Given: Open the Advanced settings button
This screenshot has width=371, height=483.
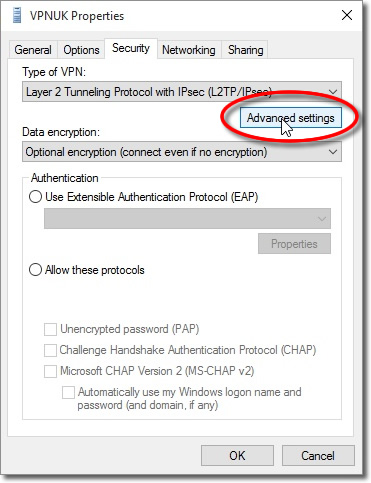Looking at the screenshot, I should pyautogui.click(x=291, y=118).
